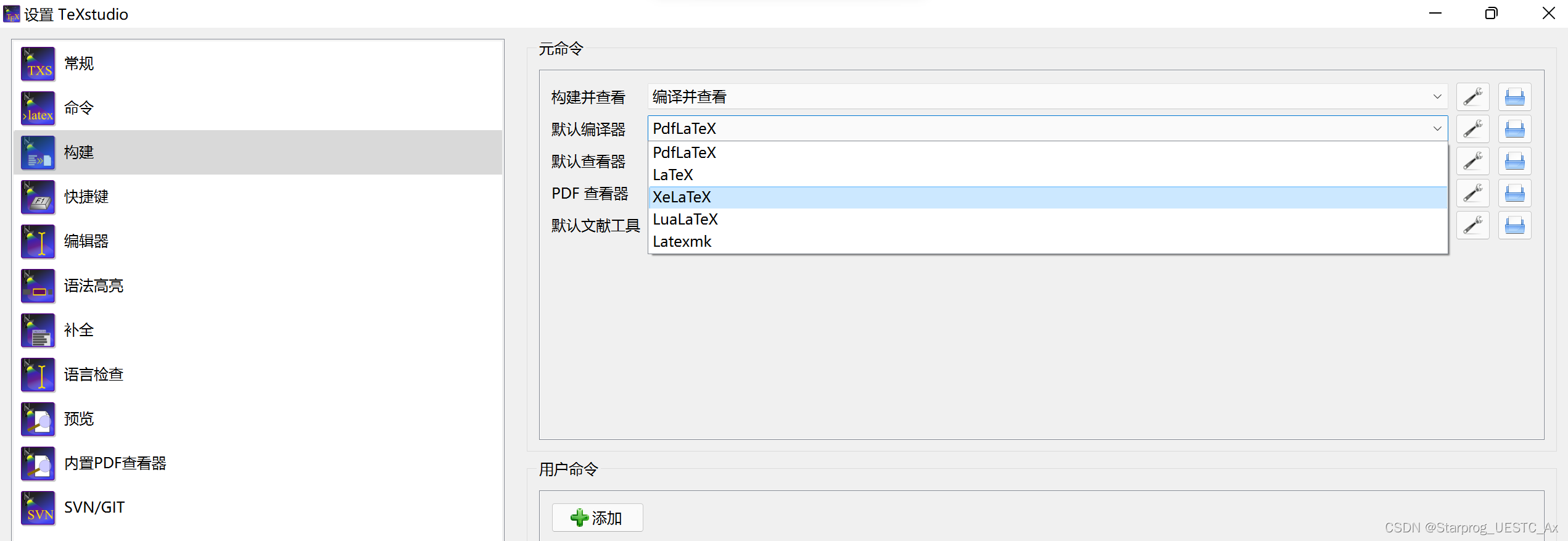Viewport: 1568px width, 541px height.
Task: Select the 预览 category label
Action: 79,419
